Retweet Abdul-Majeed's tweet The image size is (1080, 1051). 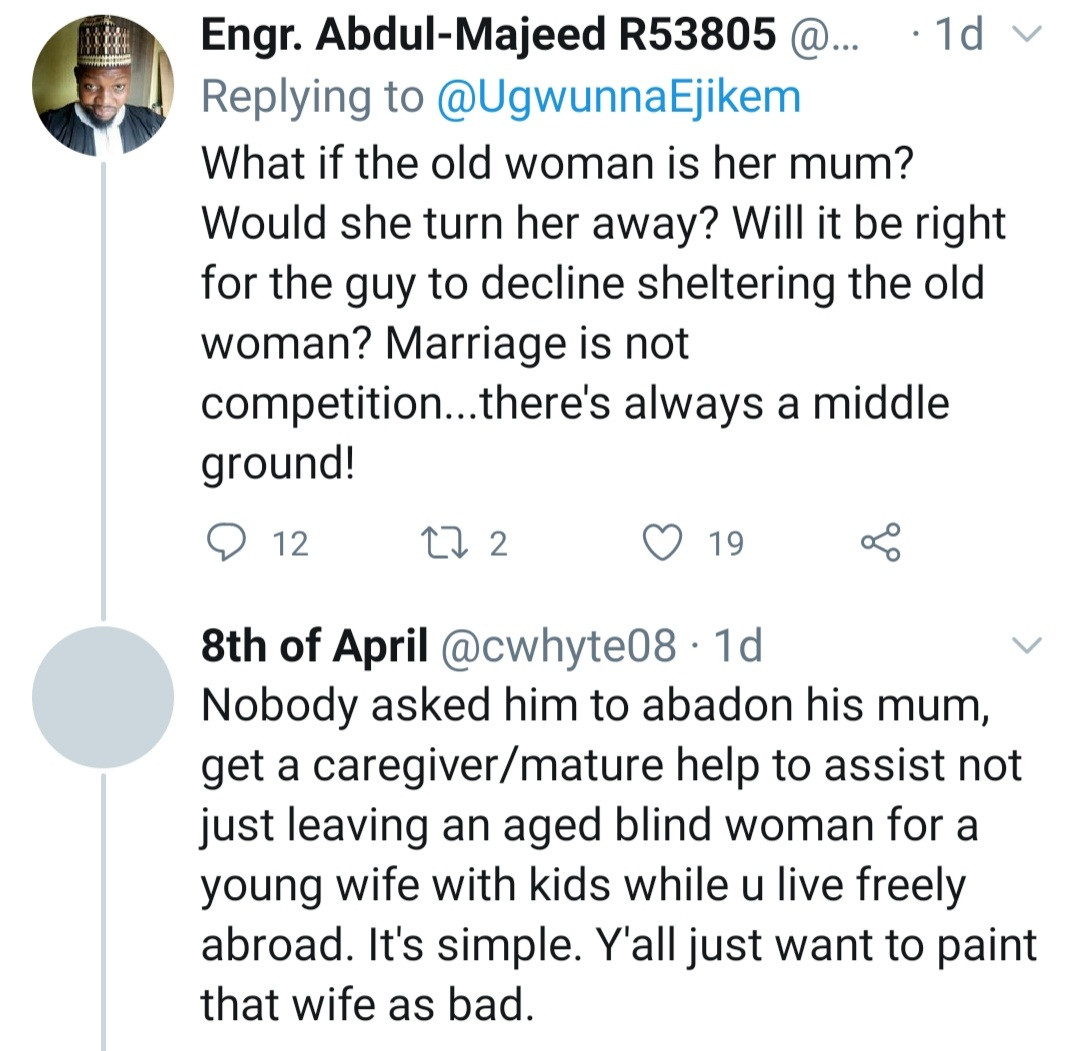(x=438, y=542)
